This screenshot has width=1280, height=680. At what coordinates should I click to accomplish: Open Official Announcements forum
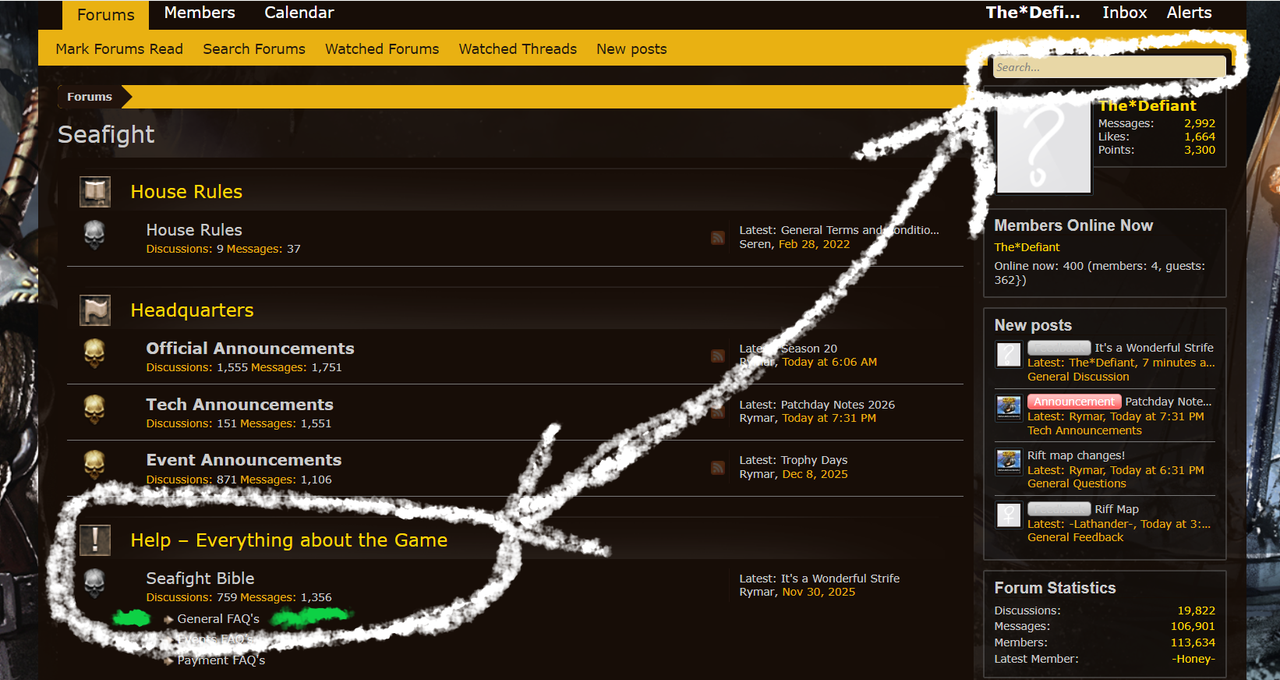(x=250, y=348)
